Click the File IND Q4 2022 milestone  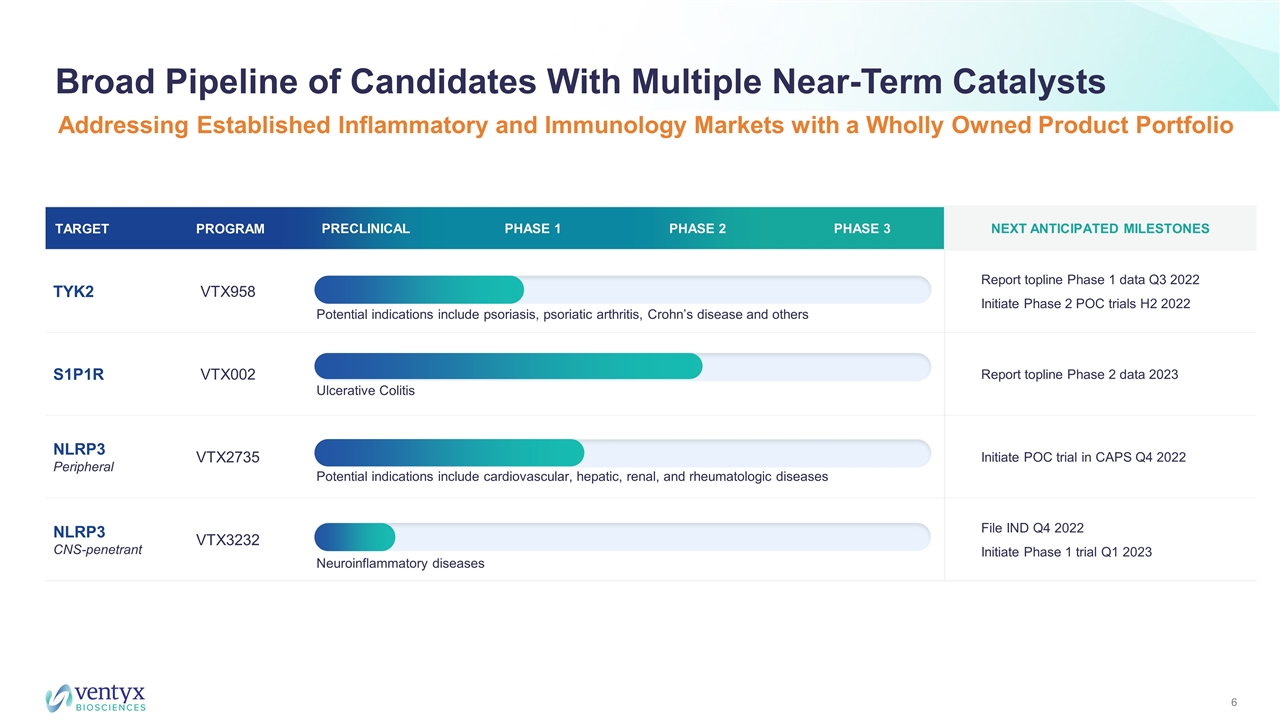coord(1032,528)
